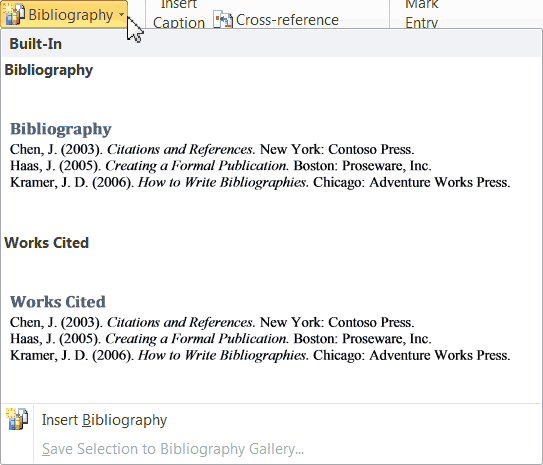This screenshot has height=465, width=543.
Task: Click the Bibliography ribbon button icon
Action: pos(14,15)
